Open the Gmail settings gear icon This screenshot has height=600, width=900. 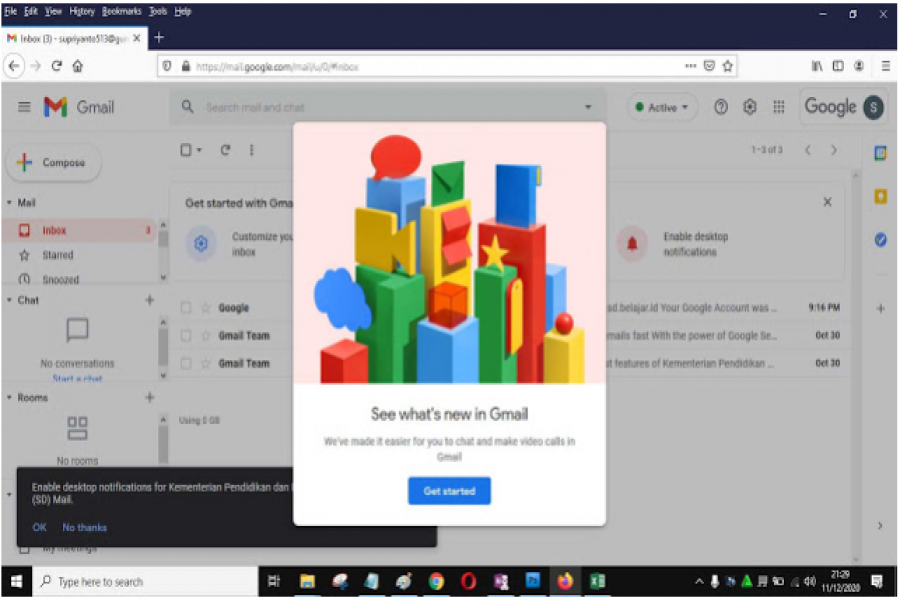[x=750, y=107]
